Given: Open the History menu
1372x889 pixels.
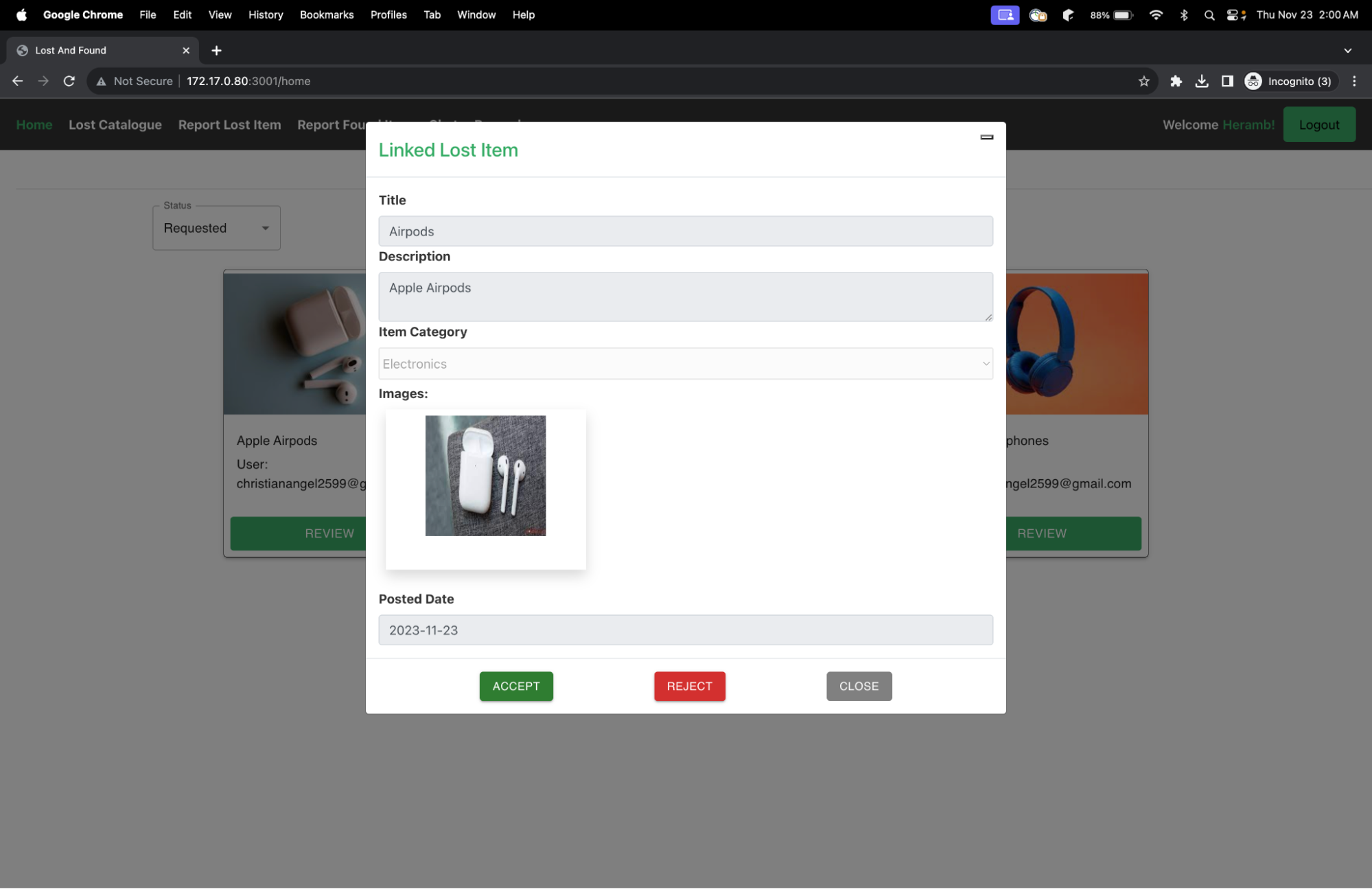Looking at the screenshot, I should 266,15.
